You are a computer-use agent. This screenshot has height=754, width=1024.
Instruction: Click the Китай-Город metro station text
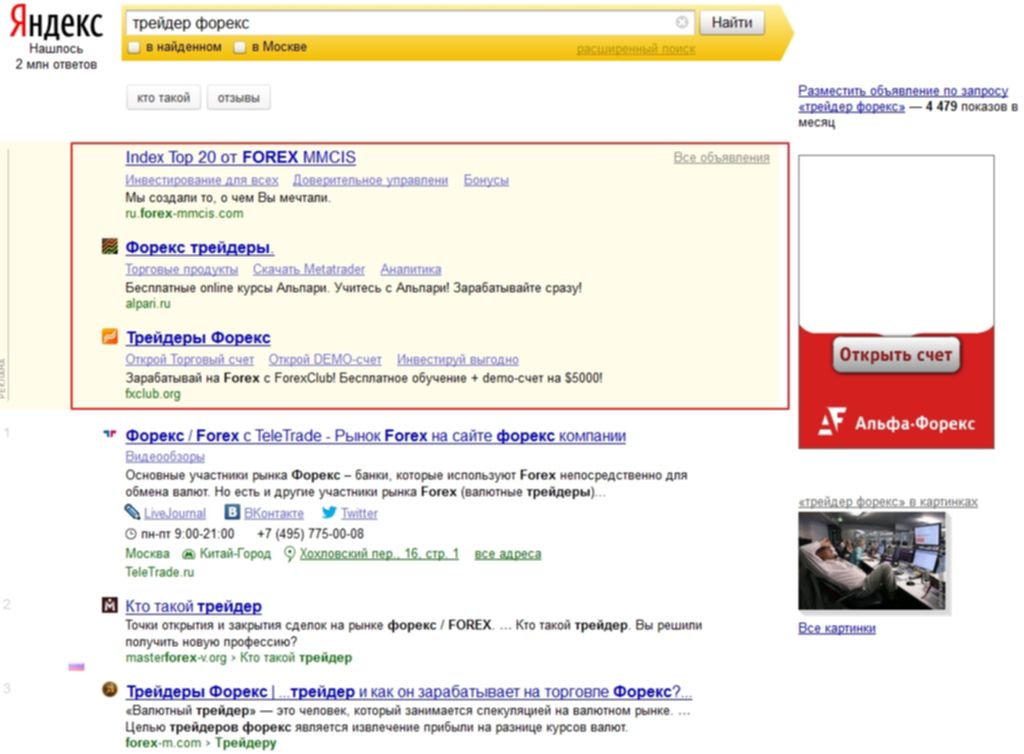click(234, 554)
